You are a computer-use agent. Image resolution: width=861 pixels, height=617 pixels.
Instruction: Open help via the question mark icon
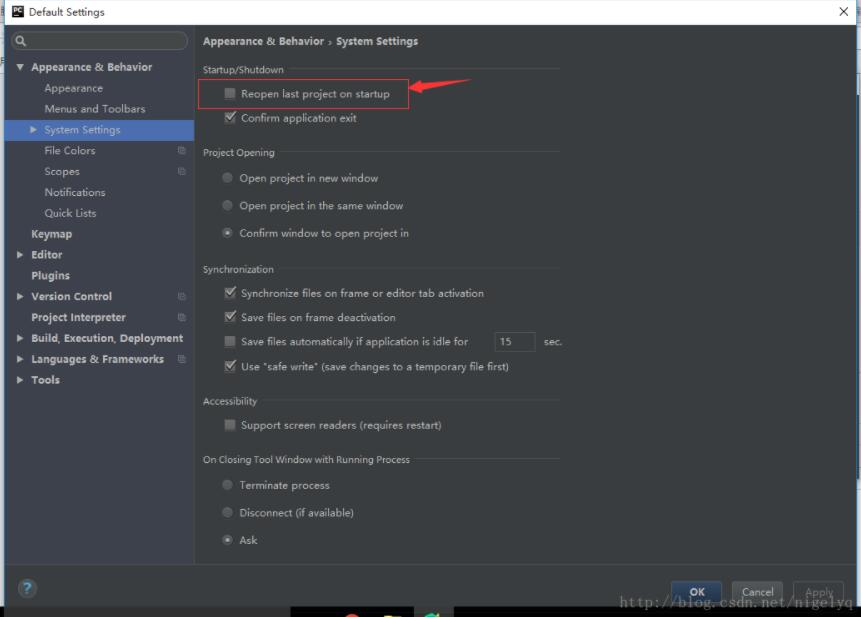[26, 588]
